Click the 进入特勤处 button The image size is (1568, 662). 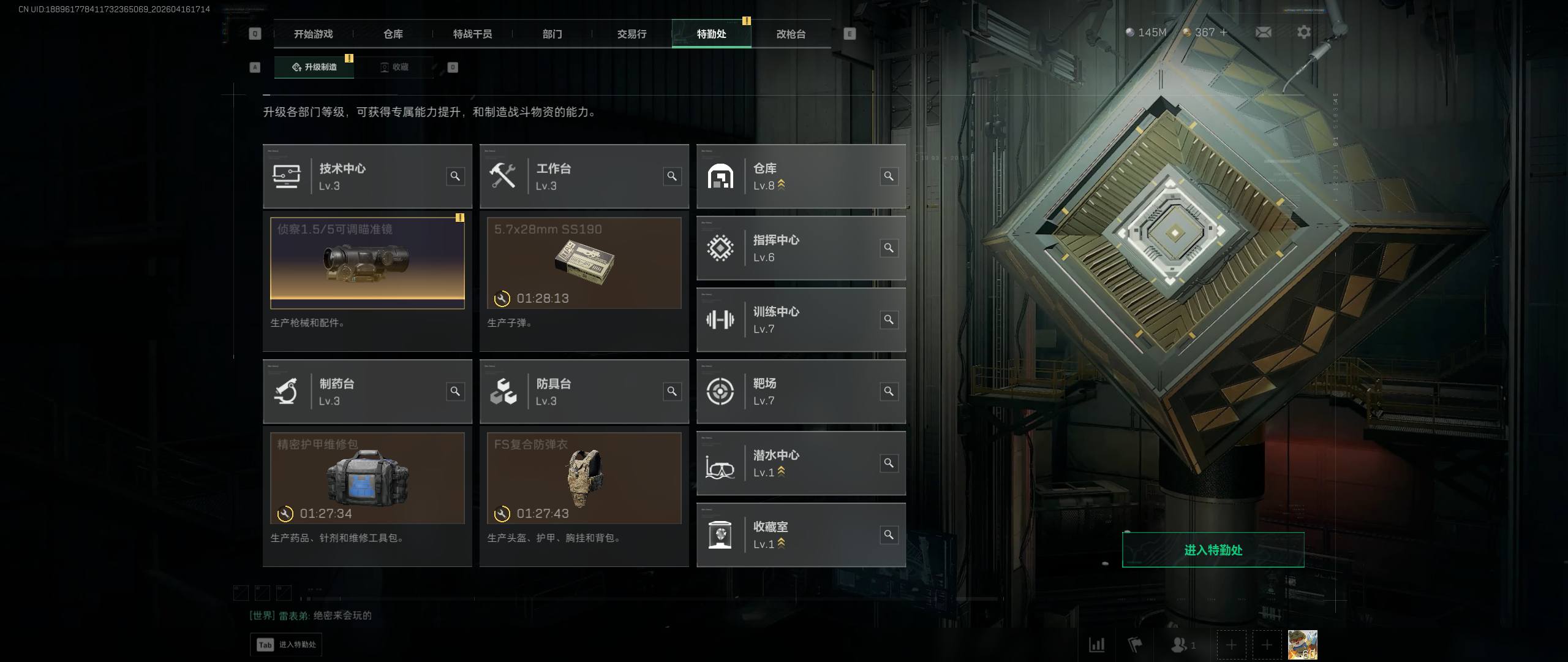pos(1213,550)
